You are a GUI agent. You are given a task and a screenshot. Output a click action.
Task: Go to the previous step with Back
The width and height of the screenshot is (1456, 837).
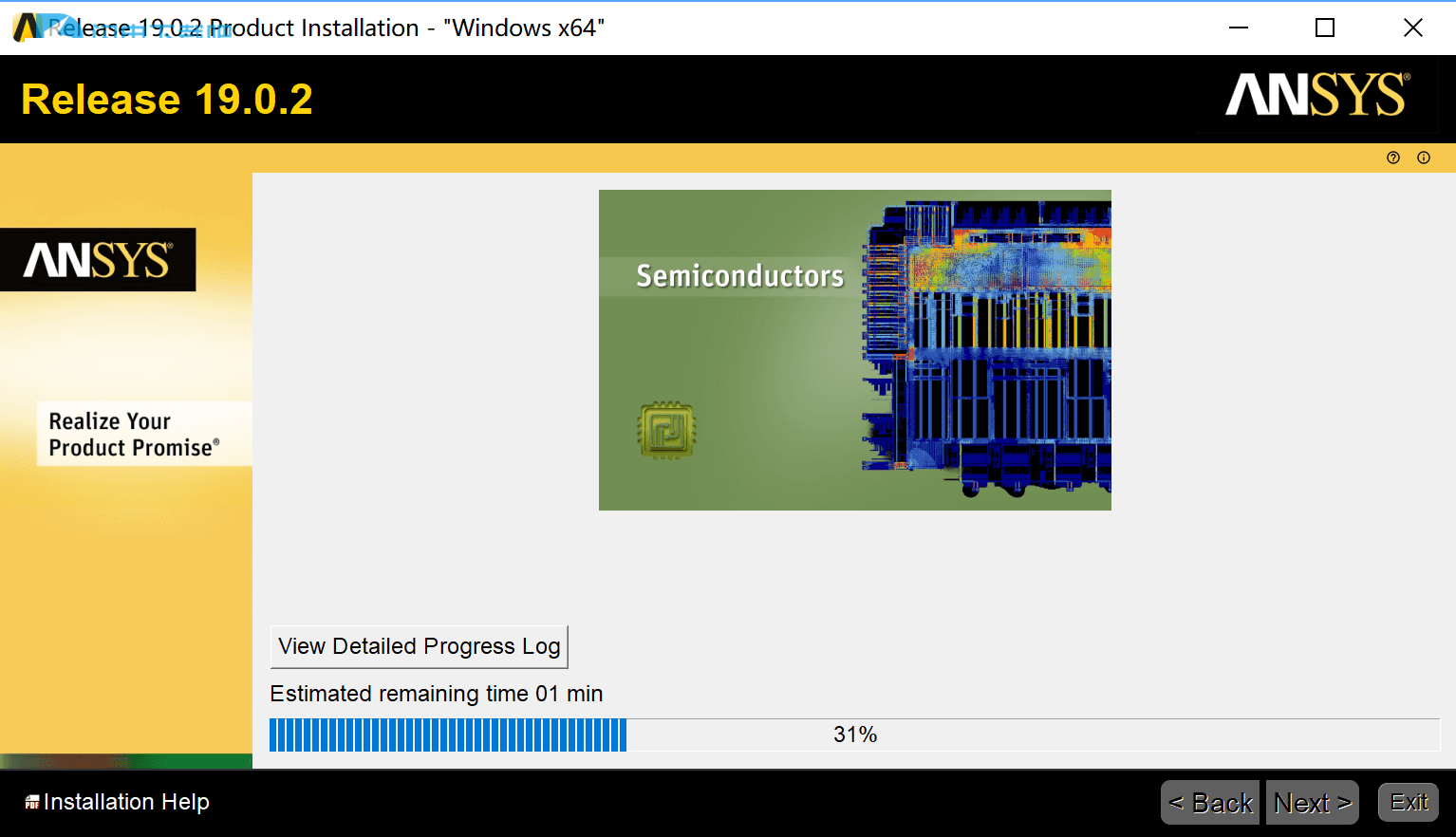click(1210, 803)
